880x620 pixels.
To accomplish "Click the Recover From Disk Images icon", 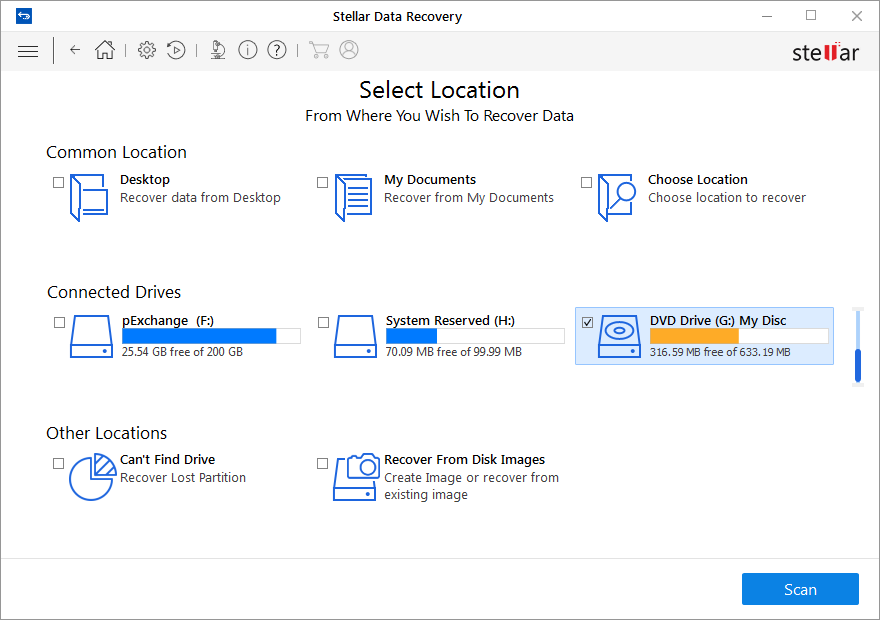I will [x=356, y=477].
